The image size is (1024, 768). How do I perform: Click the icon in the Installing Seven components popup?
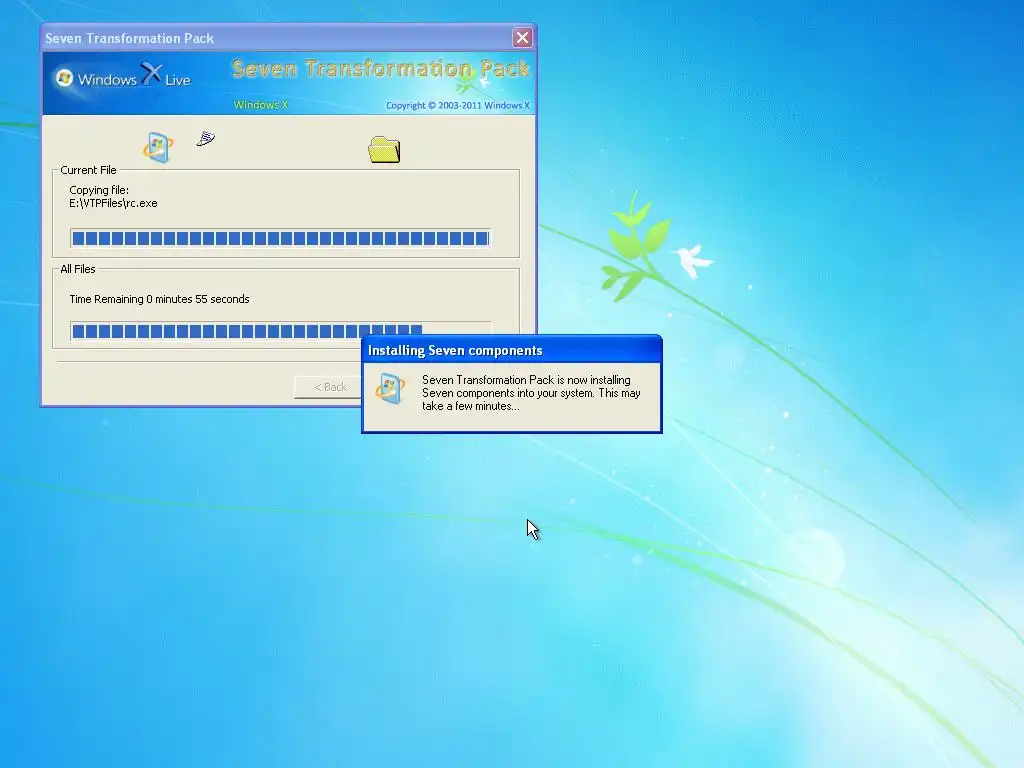(x=390, y=389)
